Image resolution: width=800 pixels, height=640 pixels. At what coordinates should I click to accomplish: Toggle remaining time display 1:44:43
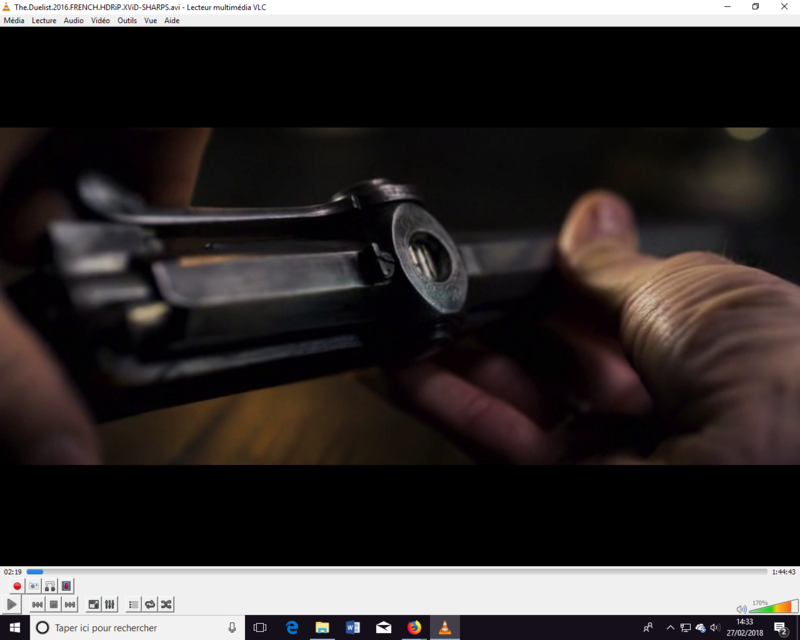(x=784, y=572)
